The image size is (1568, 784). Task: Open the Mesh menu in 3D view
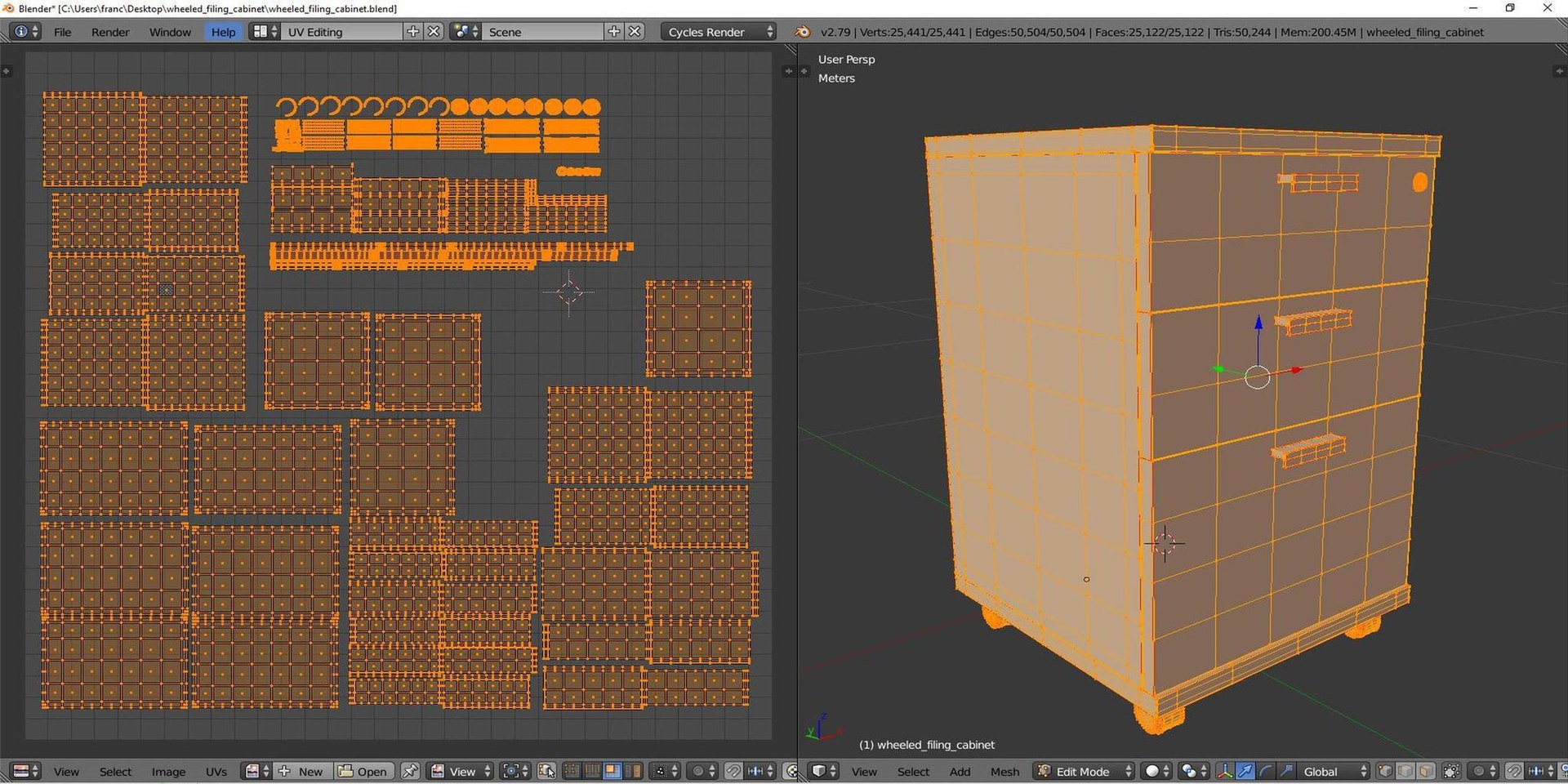tap(1004, 771)
